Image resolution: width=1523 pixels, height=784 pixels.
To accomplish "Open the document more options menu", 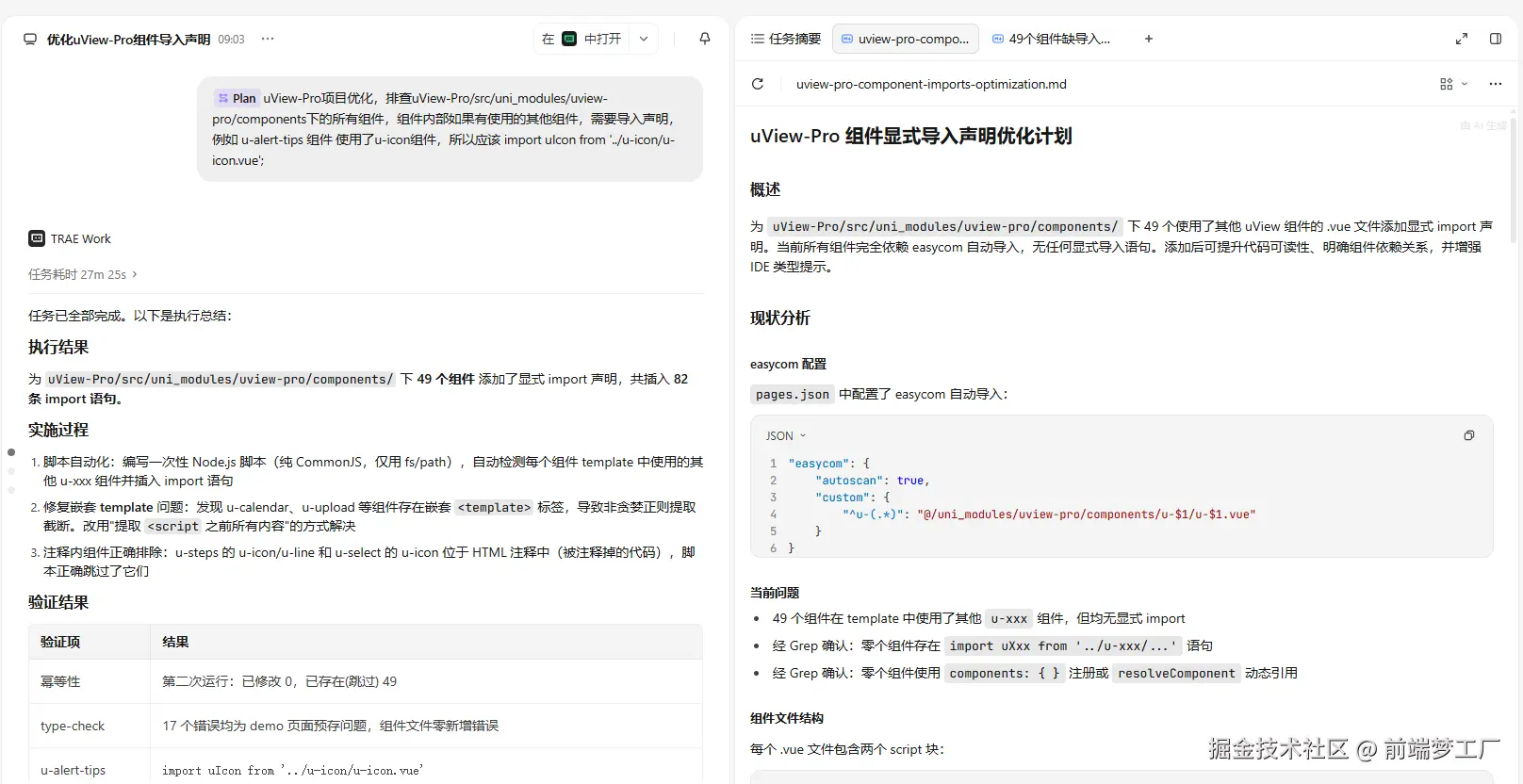I will point(1496,84).
